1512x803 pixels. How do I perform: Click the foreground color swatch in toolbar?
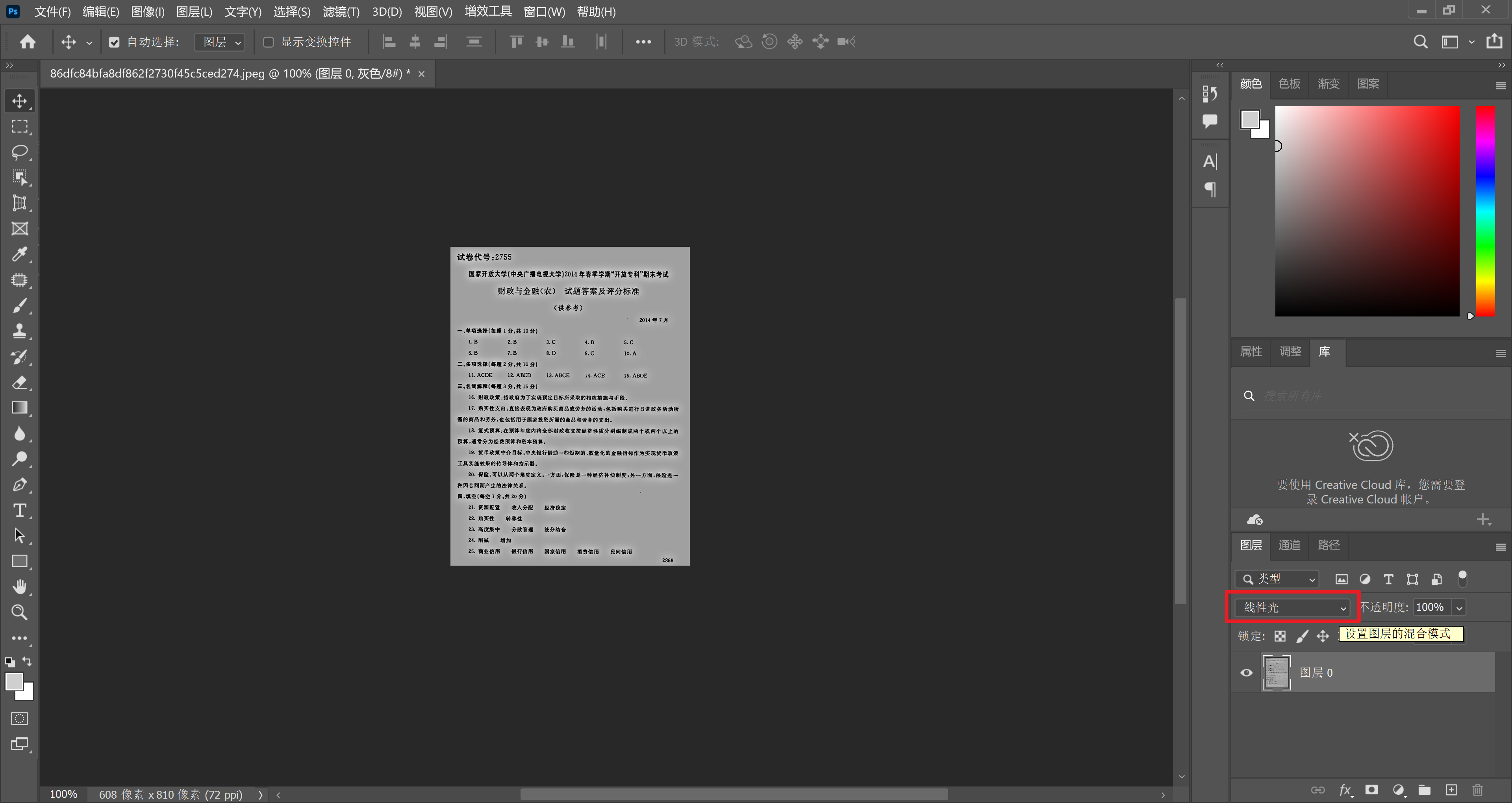[13, 681]
